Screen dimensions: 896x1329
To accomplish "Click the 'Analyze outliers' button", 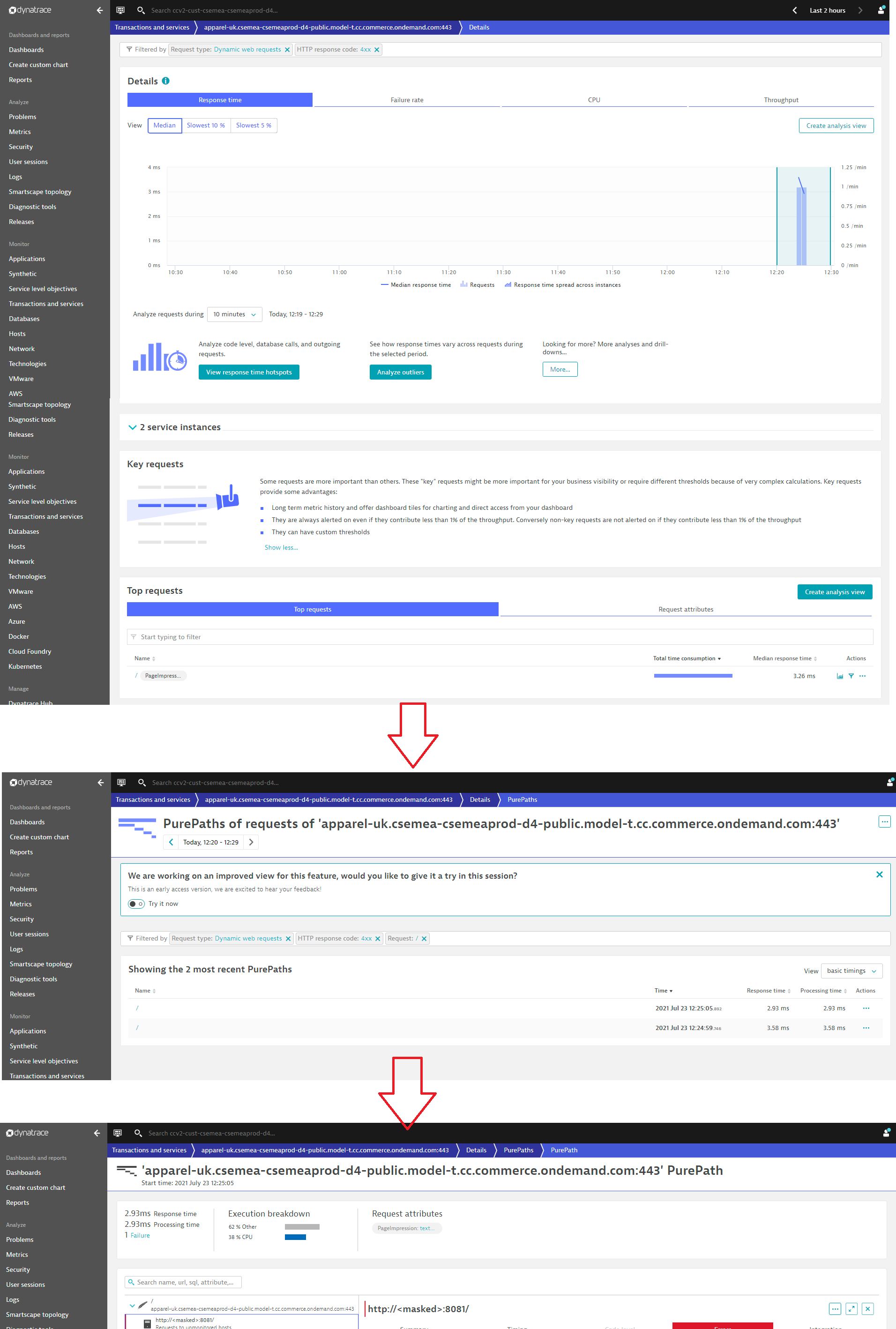I will click(x=400, y=373).
